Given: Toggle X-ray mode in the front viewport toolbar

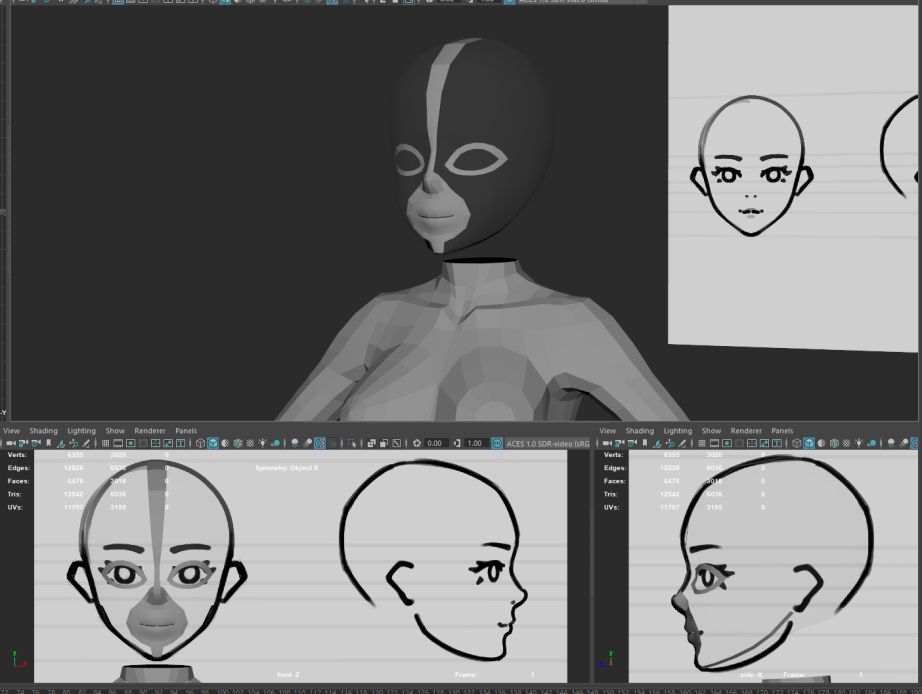Looking at the screenshot, I should tap(373, 444).
